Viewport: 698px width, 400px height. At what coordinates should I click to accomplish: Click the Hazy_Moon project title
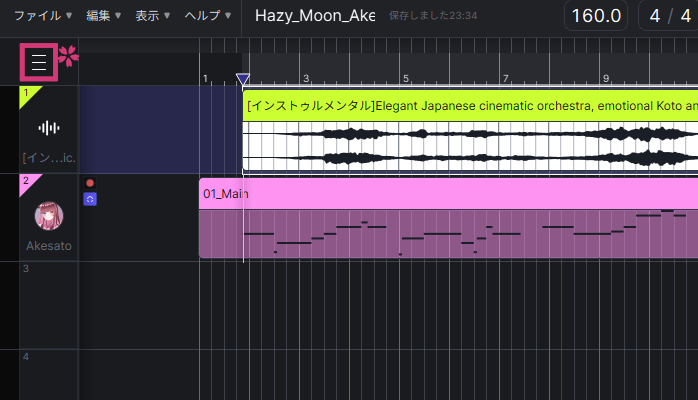pyautogui.click(x=314, y=16)
